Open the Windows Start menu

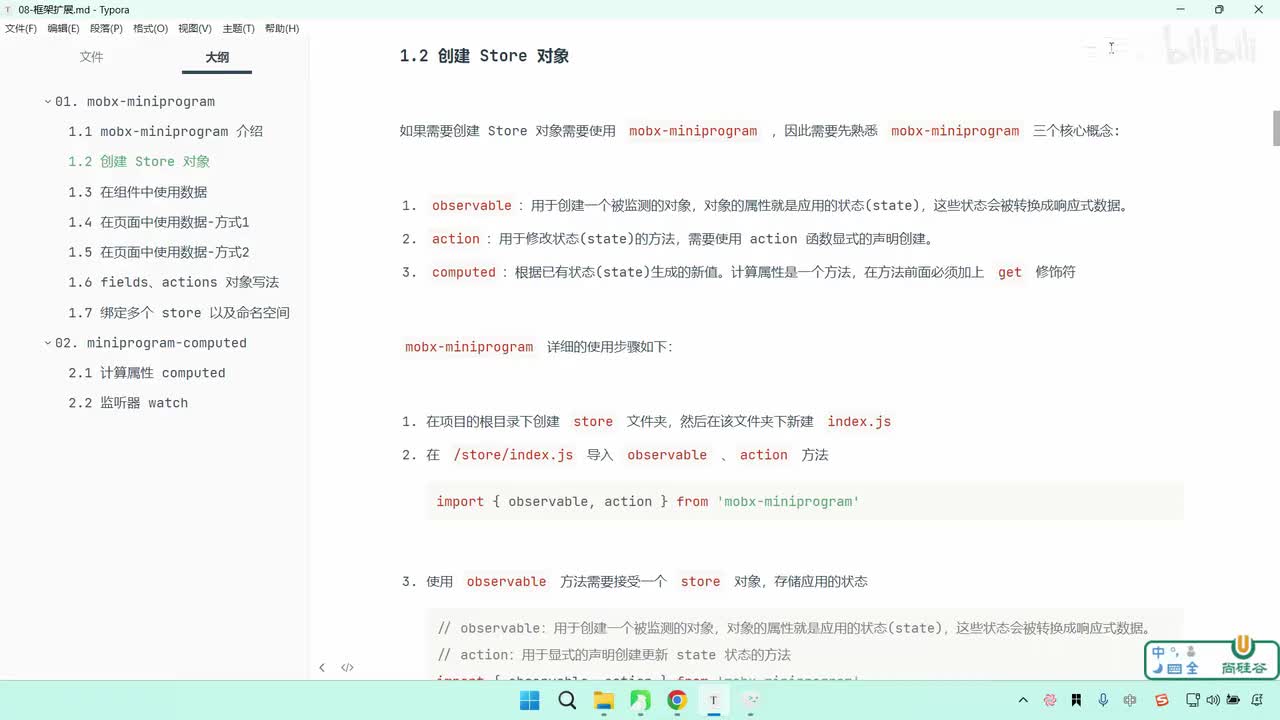(529, 700)
